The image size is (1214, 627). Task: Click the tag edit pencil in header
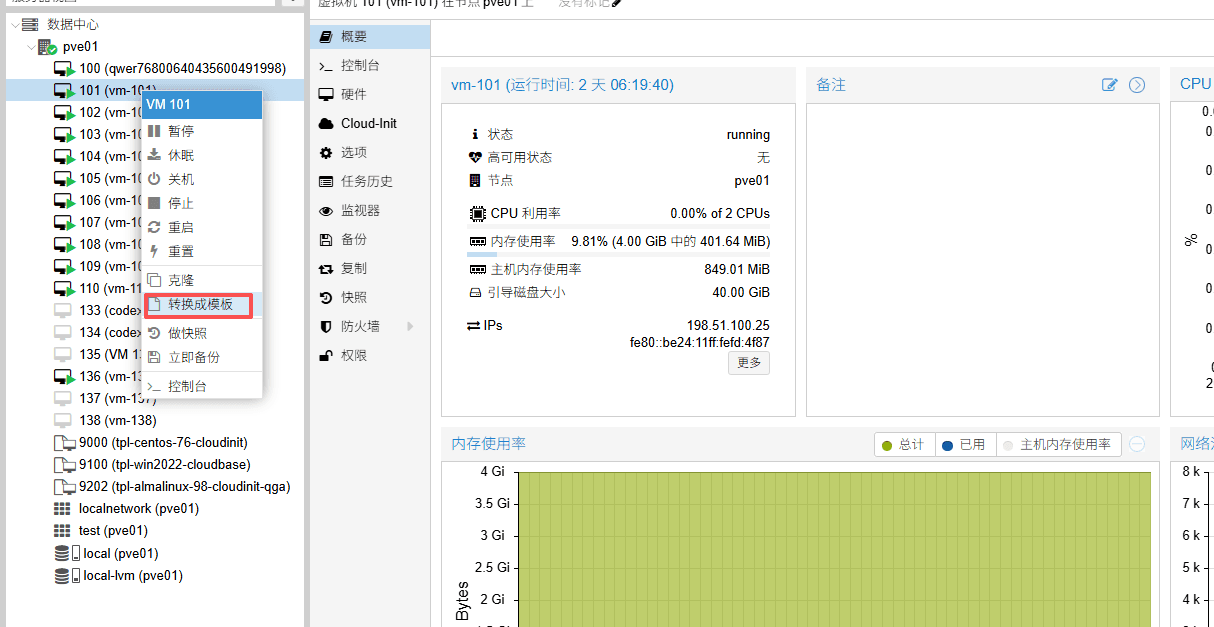click(x=617, y=3)
